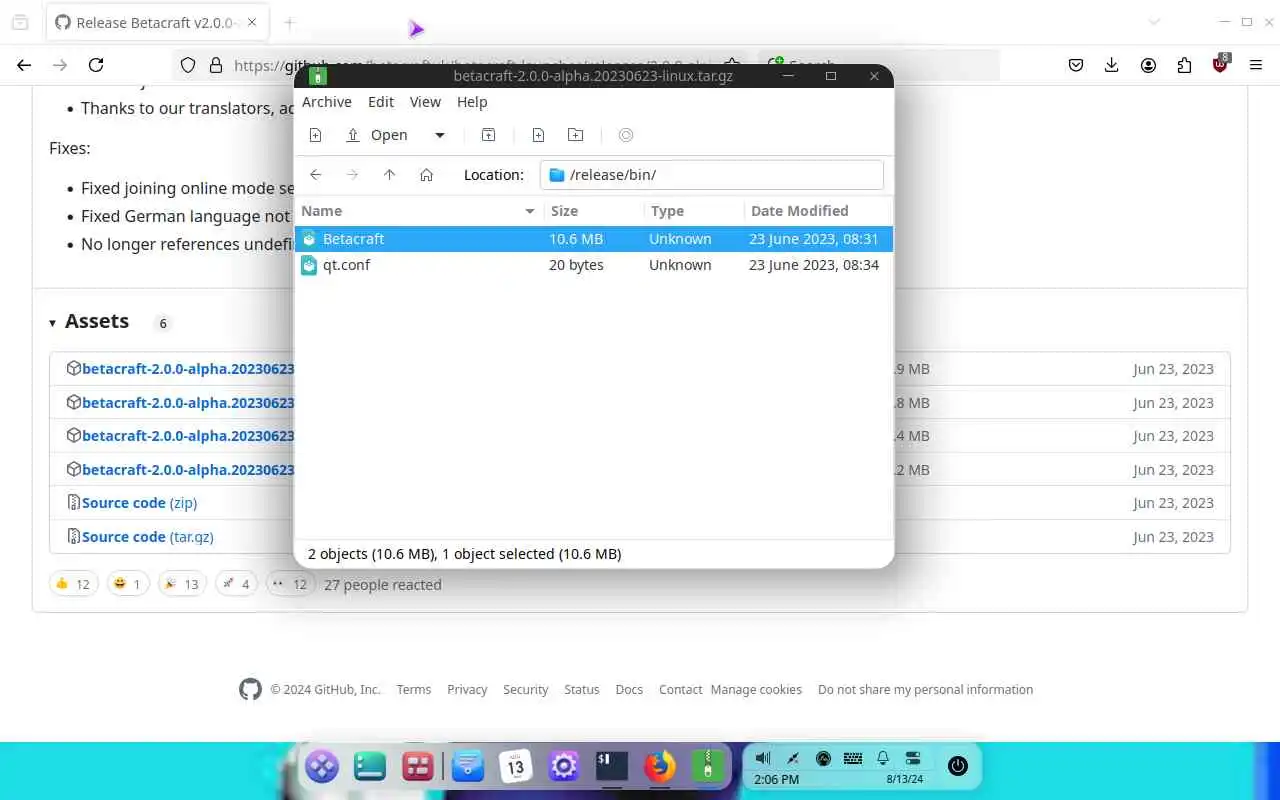Click the Location path field
The height and width of the screenshot is (800, 1280).
click(x=712, y=175)
